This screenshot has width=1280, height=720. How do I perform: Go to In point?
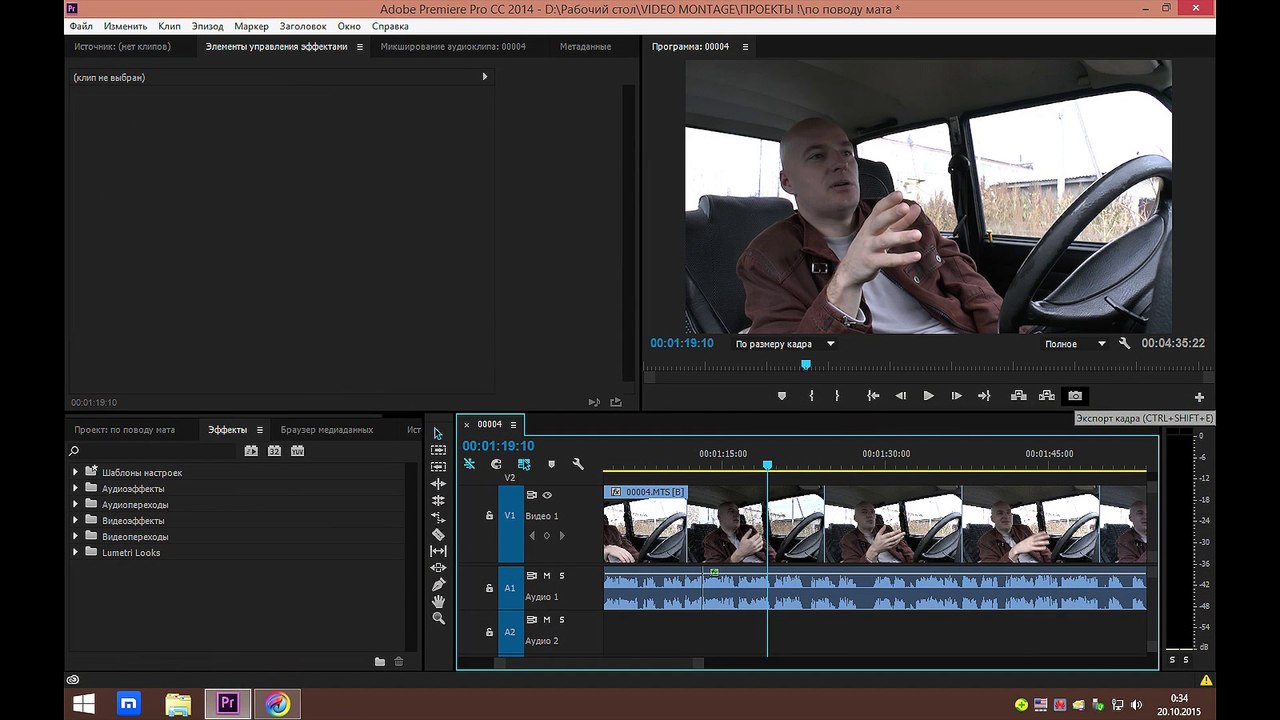coord(873,396)
